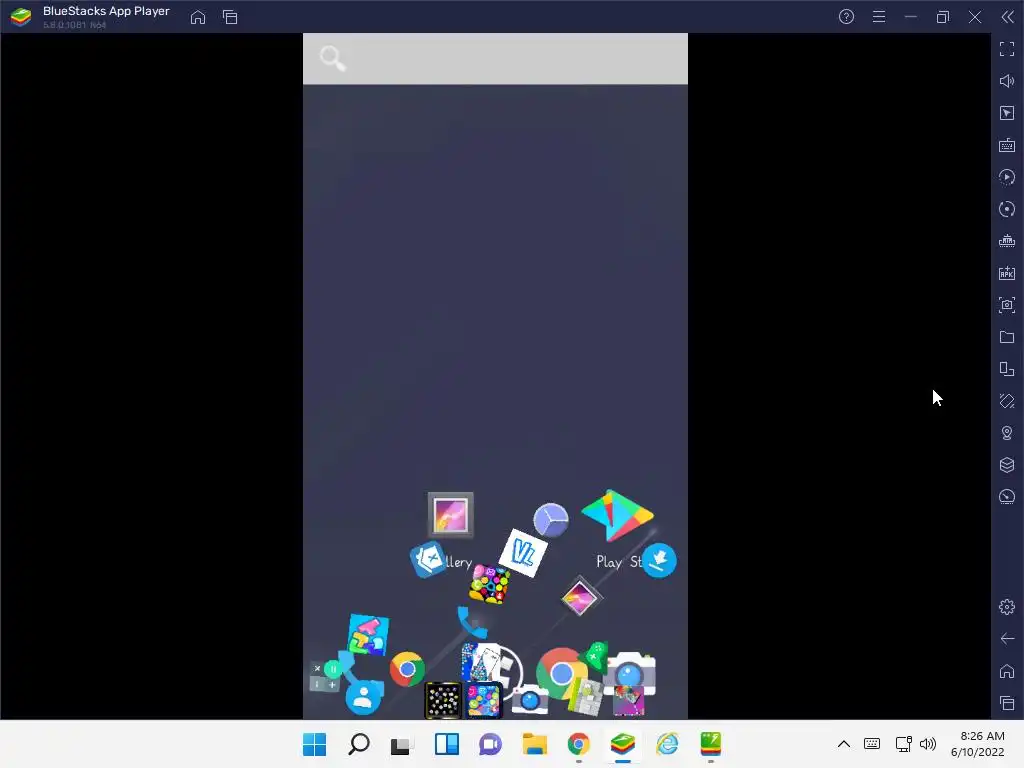Tap the search magnifier in the launcher bar
1024x768 pixels.
[332, 58]
